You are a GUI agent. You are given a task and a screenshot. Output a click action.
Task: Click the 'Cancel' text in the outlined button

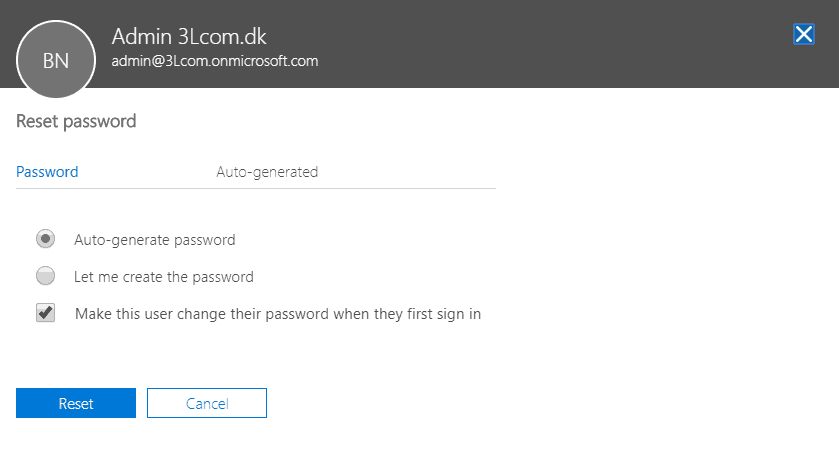pyautogui.click(x=207, y=404)
